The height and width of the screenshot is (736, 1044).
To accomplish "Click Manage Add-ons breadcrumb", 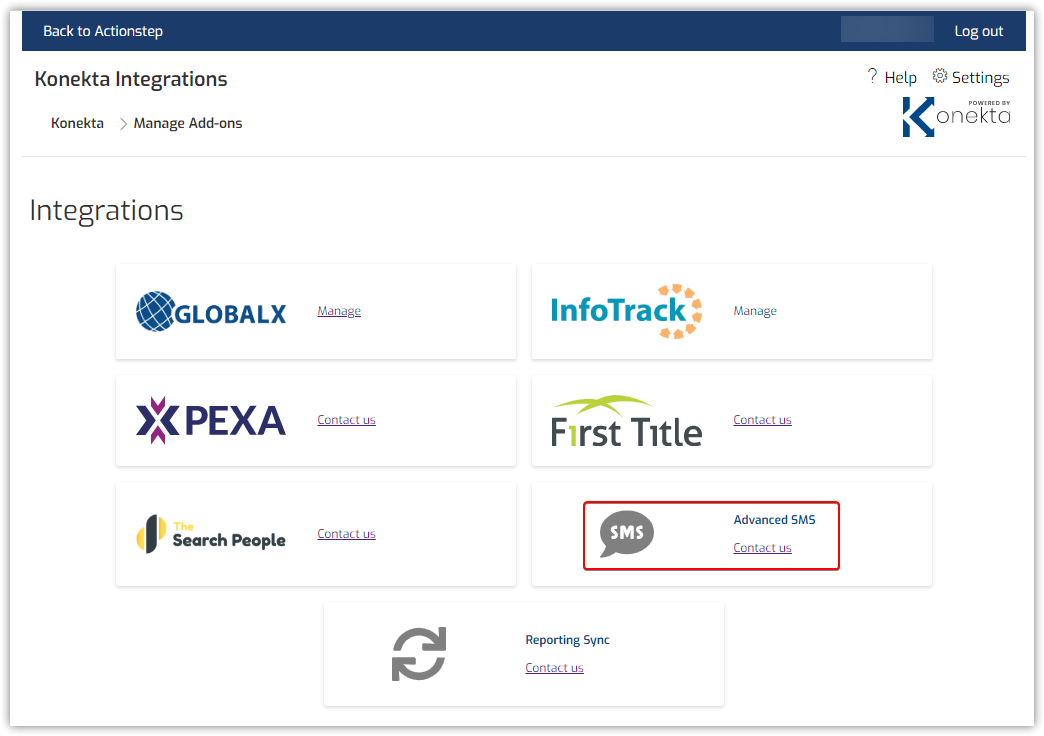I will coord(188,123).
